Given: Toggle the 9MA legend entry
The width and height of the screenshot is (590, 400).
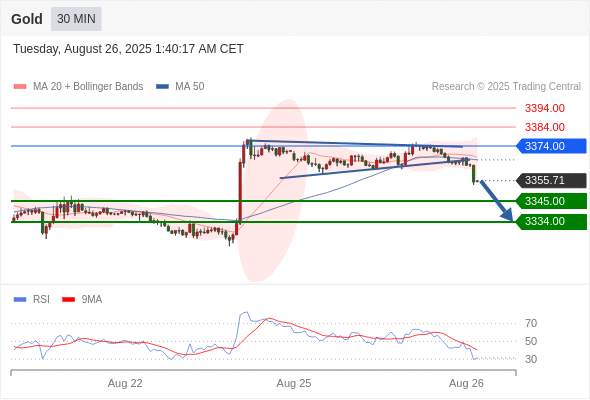Looking at the screenshot, I should tap(82, 300).
